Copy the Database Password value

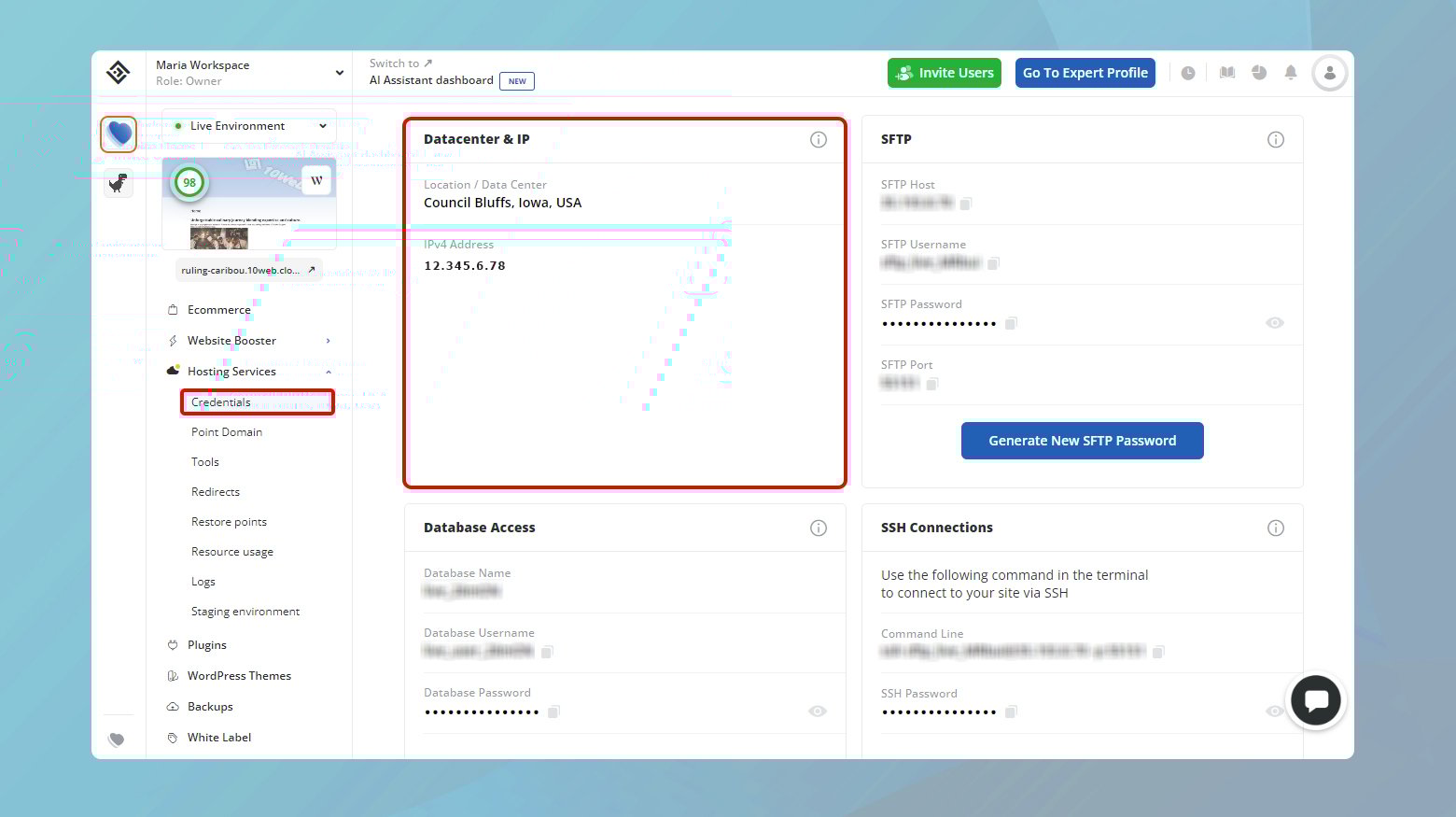(553, 711)
